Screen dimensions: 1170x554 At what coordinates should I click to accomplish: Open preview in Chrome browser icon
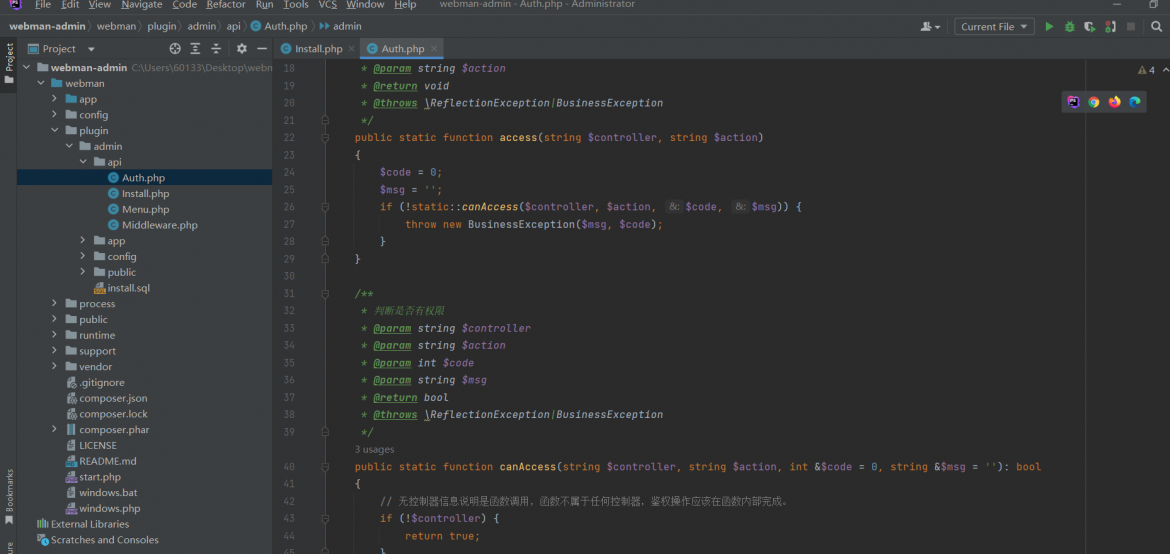coord(1094,102)
